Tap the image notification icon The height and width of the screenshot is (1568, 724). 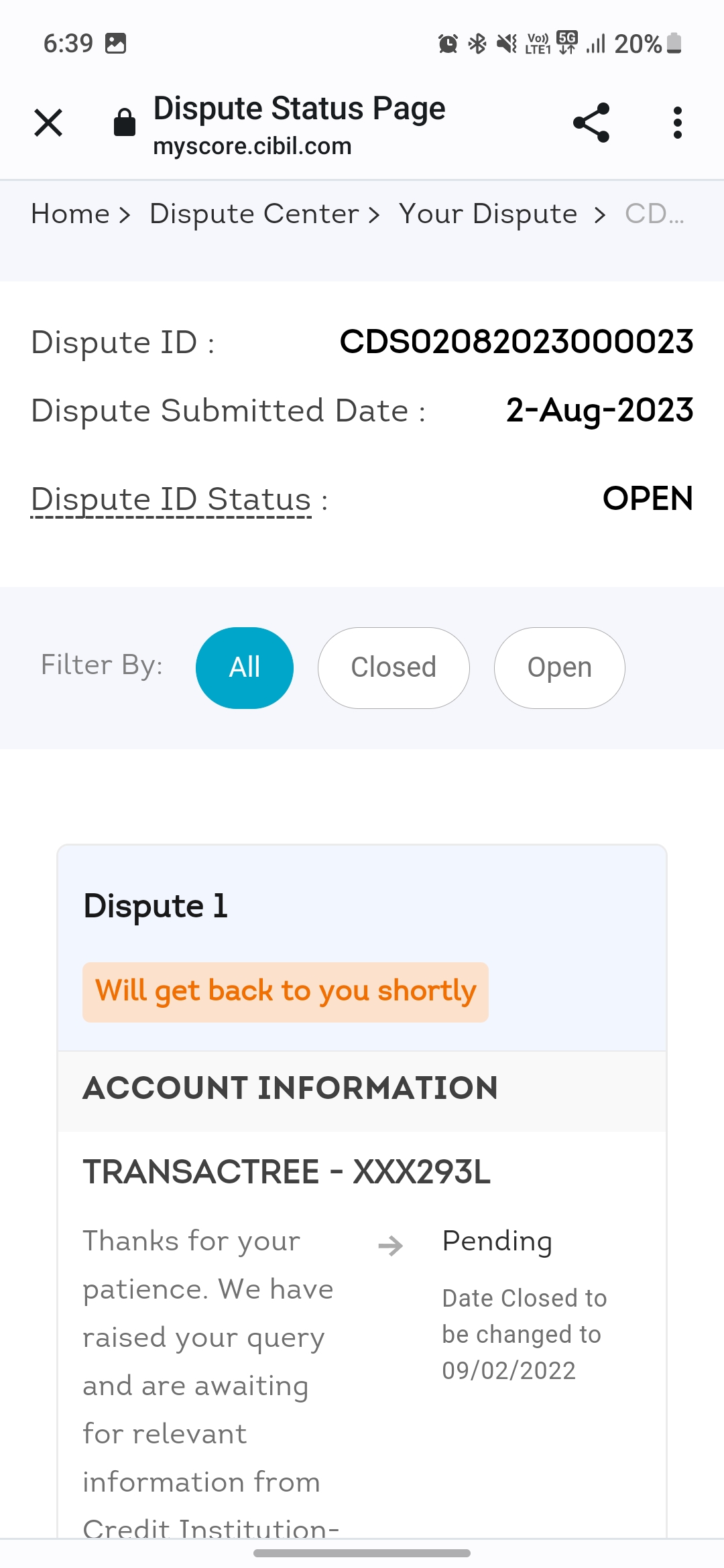coord(116,44)
